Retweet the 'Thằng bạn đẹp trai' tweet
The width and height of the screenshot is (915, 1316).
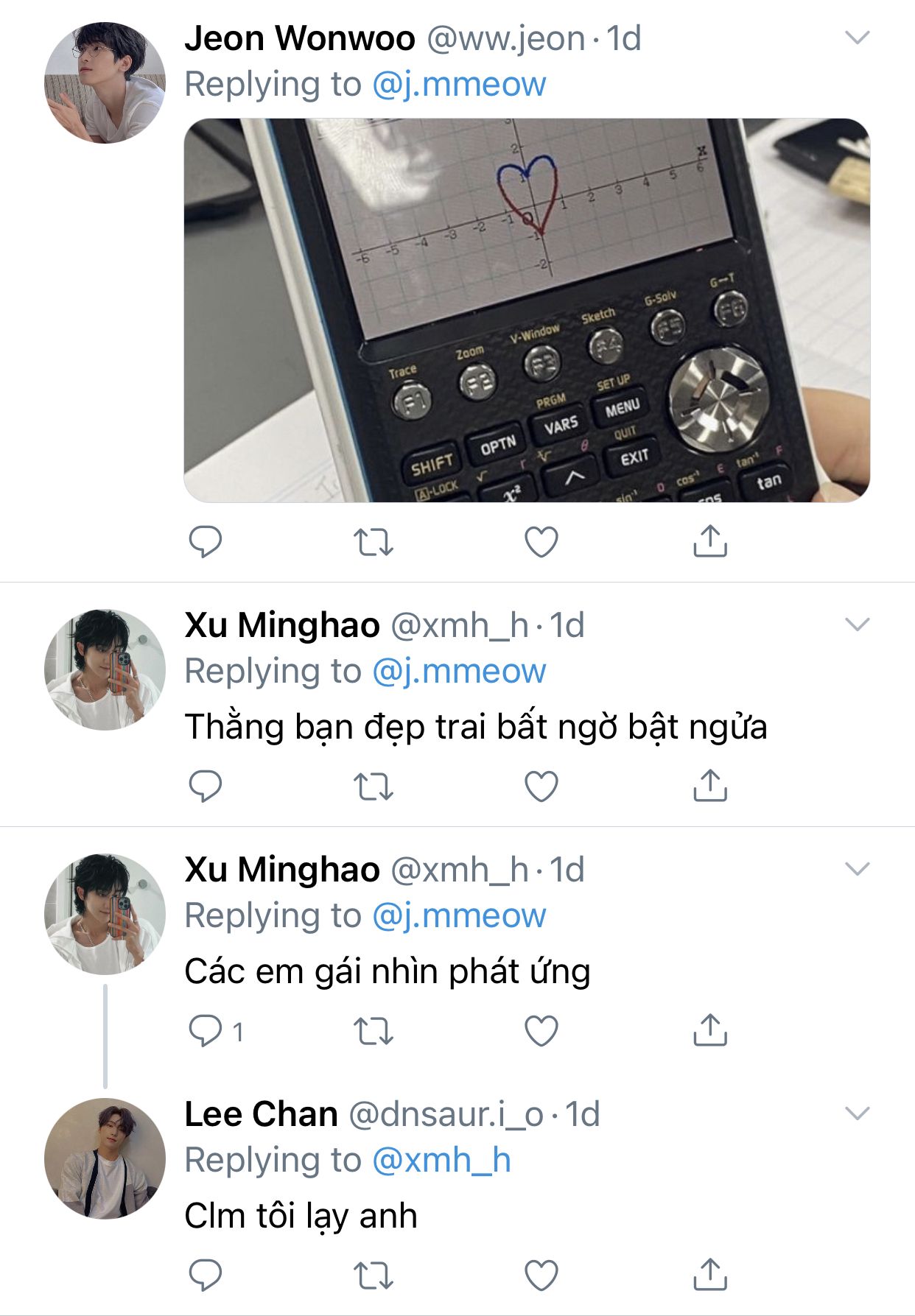click(374, 786)
